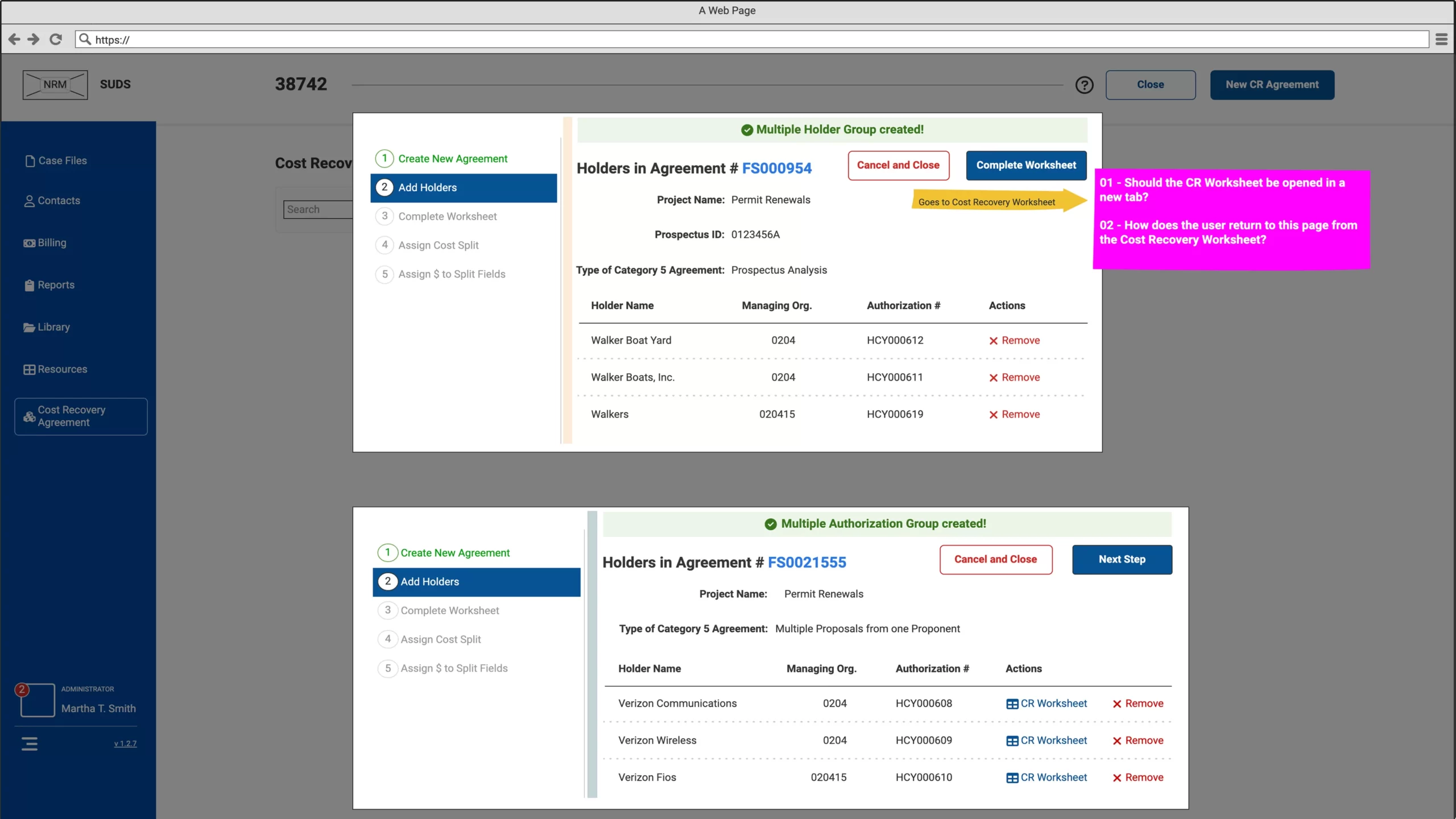Open the browser hamburger menu

coord(1442,39)
